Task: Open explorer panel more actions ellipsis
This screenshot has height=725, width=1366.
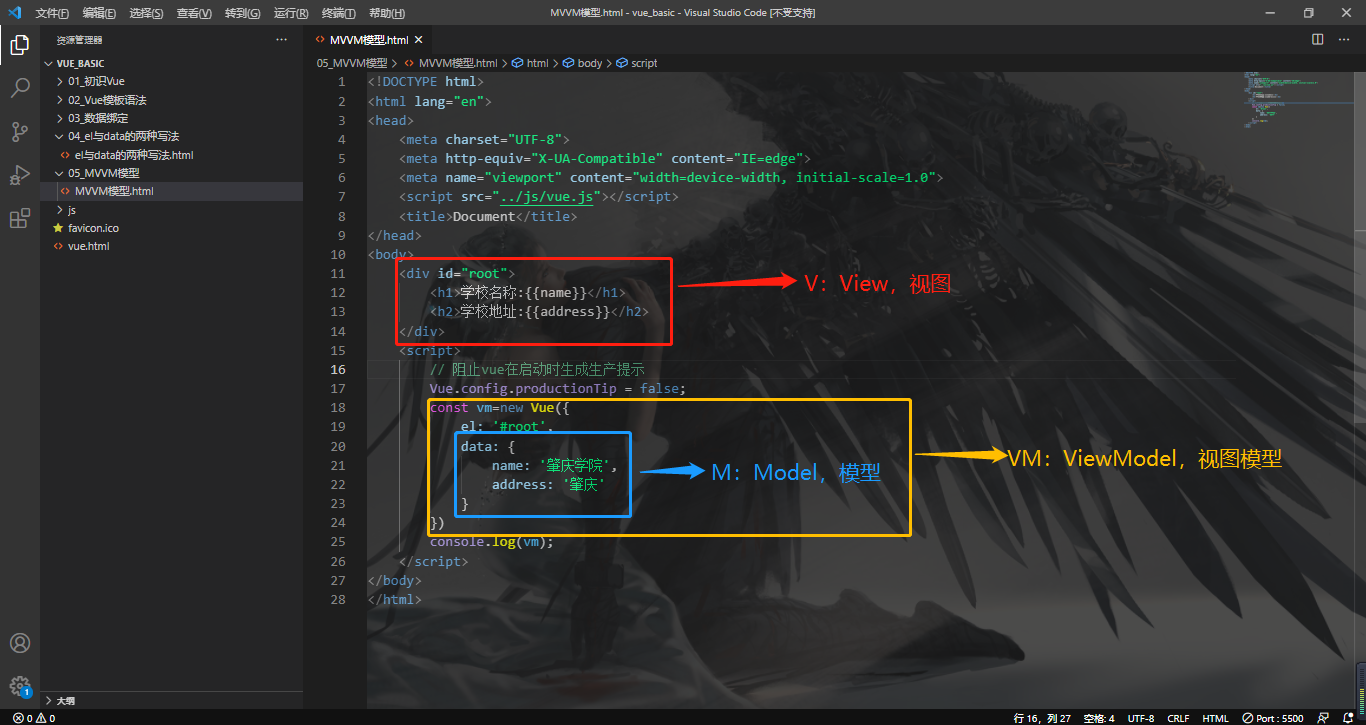Action: pyautogui.click(x=281, y=40)
